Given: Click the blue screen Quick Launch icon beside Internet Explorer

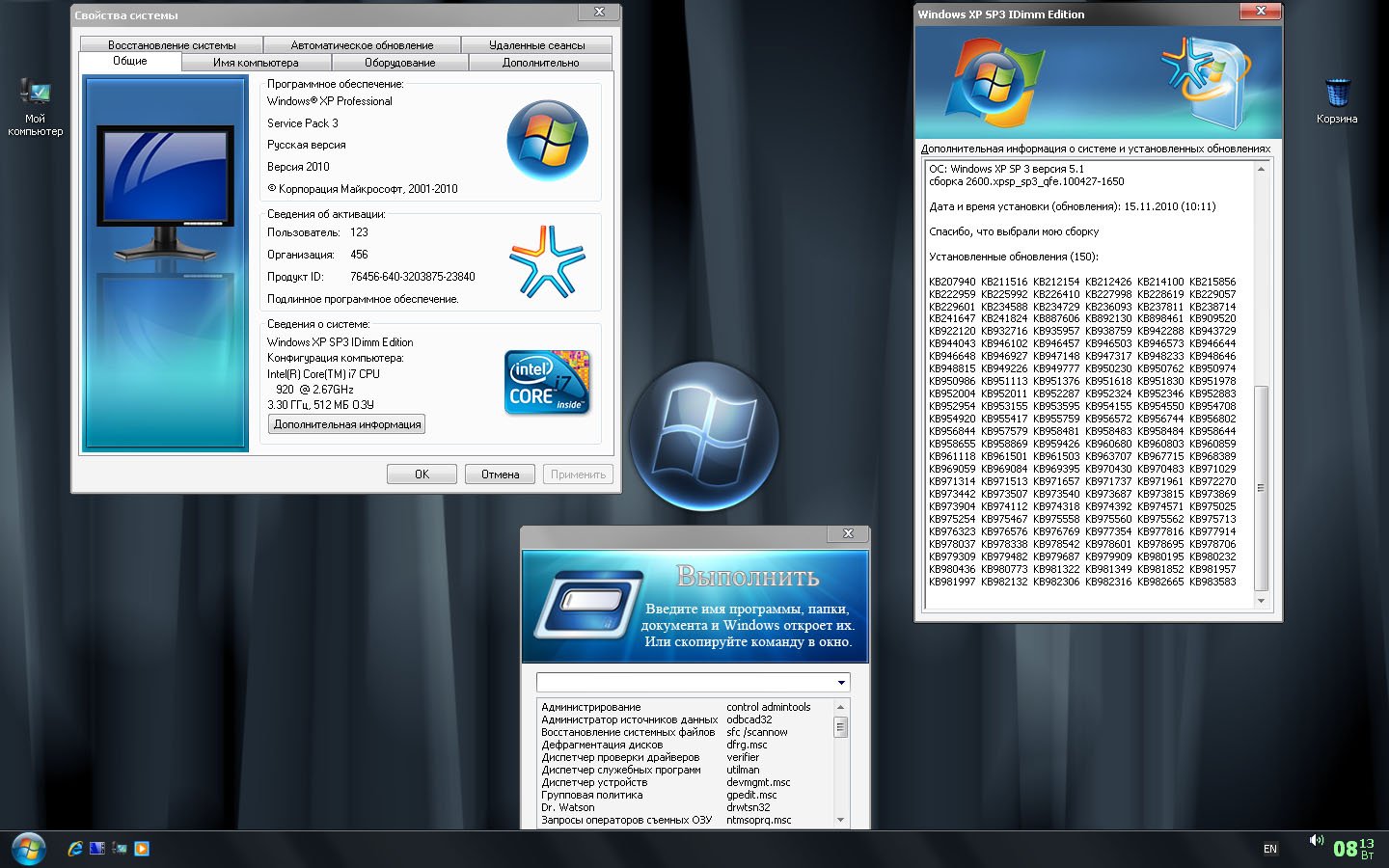Looking at the screenshot, I should 97,849.
